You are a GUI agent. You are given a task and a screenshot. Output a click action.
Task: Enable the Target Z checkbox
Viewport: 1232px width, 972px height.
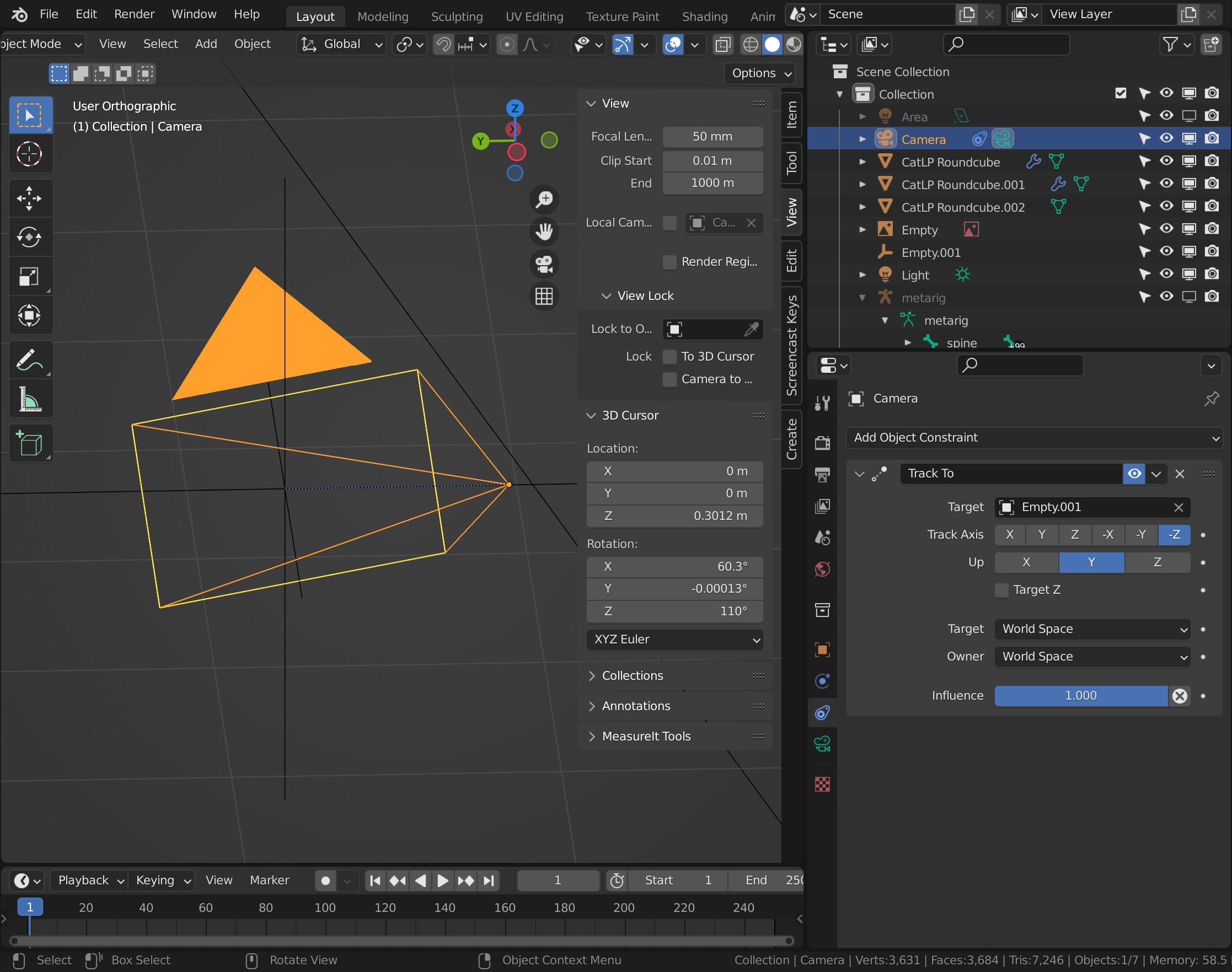[x=1001, y=590]
